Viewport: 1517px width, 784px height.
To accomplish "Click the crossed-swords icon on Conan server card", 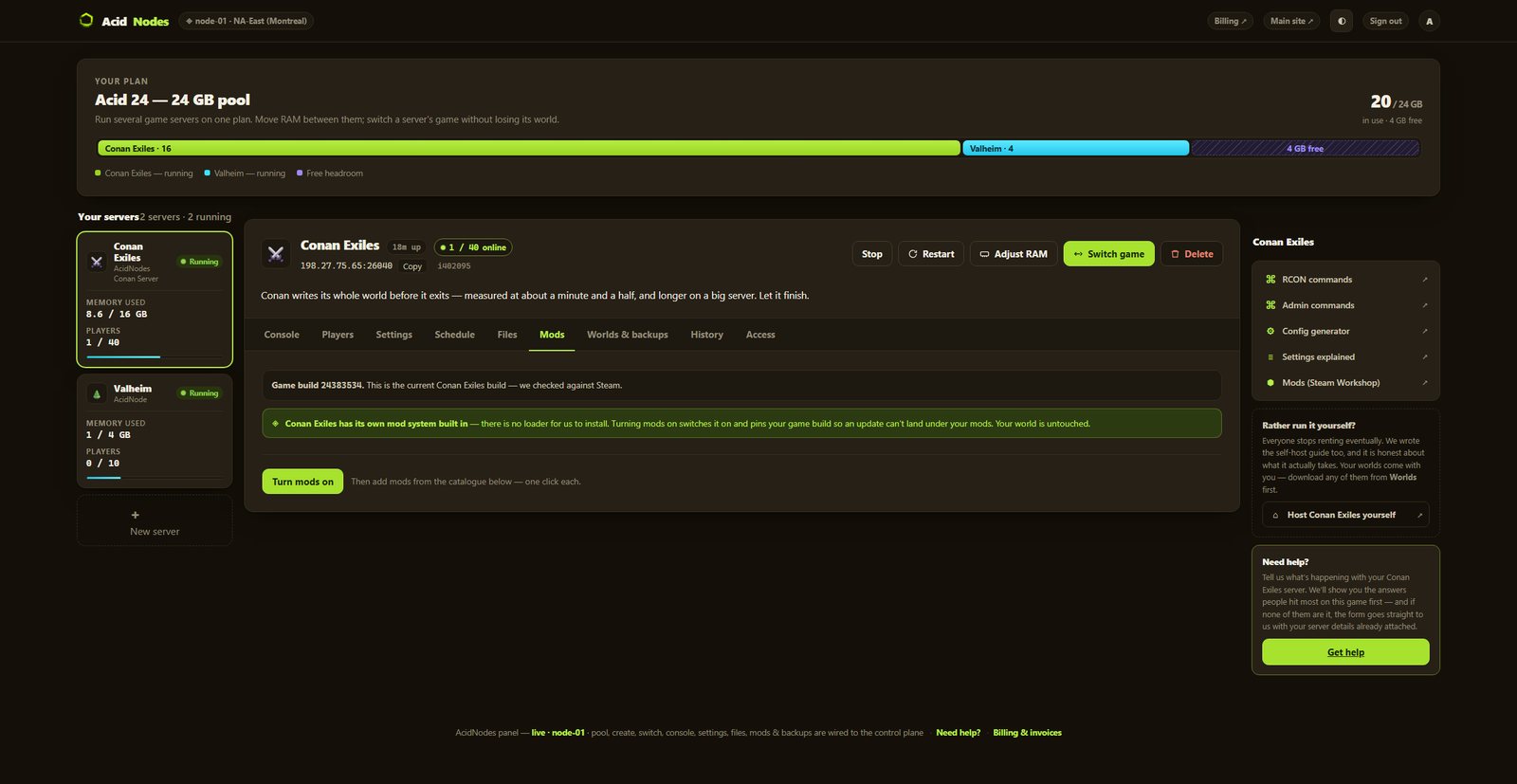I will pyautogui.click(x=97, y=262).
